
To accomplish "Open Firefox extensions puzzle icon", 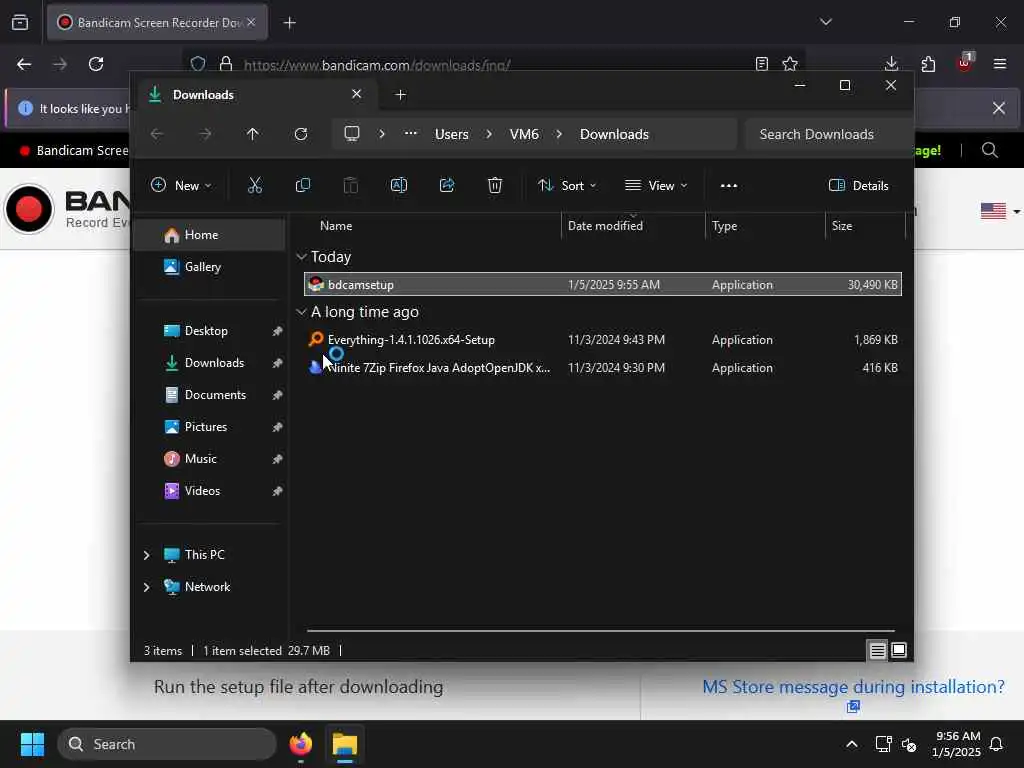I will coord(928,64).
